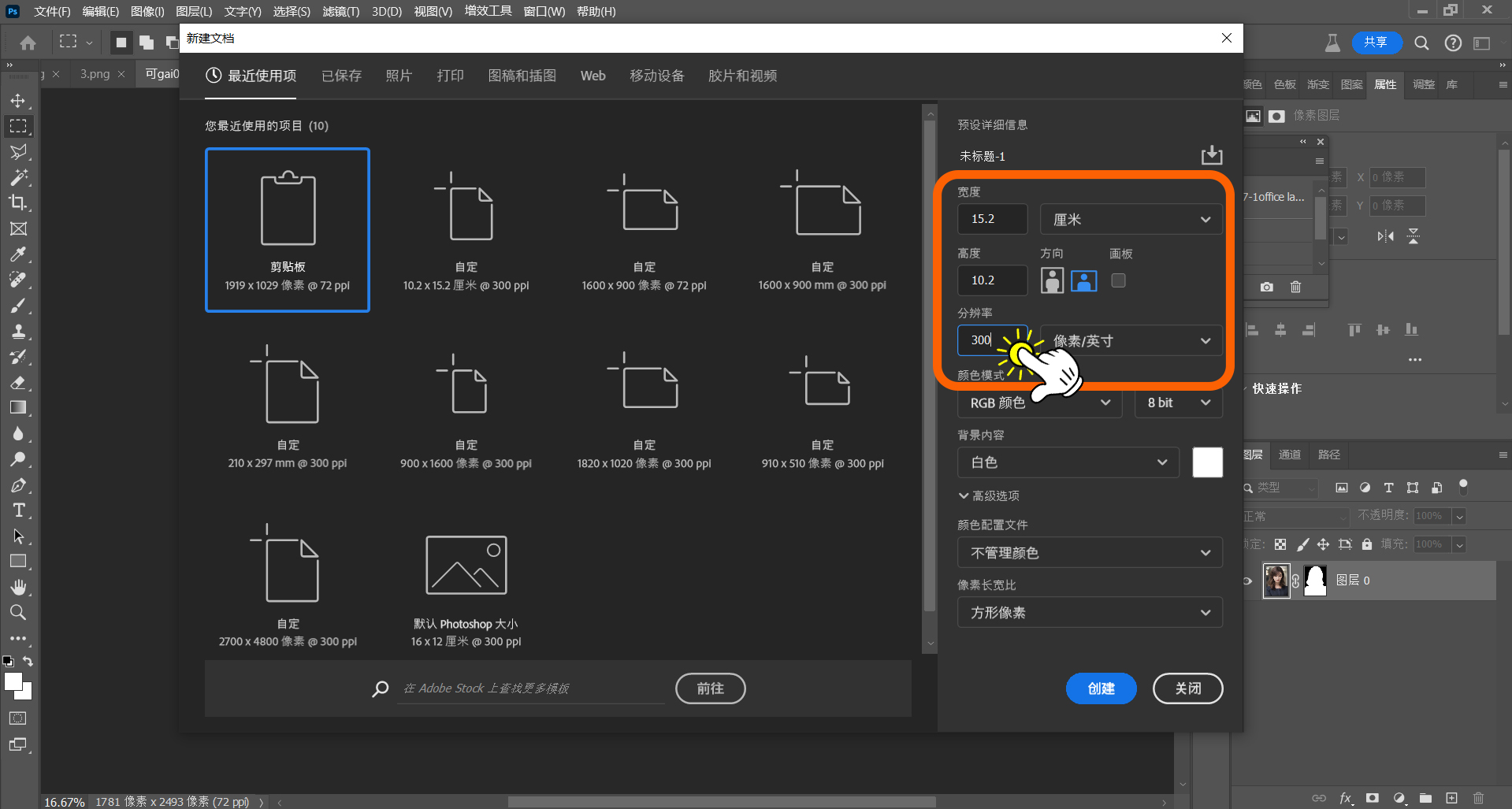
Task: Click the foreground color swatch in toolbar
Action: [x=12, y=682]
